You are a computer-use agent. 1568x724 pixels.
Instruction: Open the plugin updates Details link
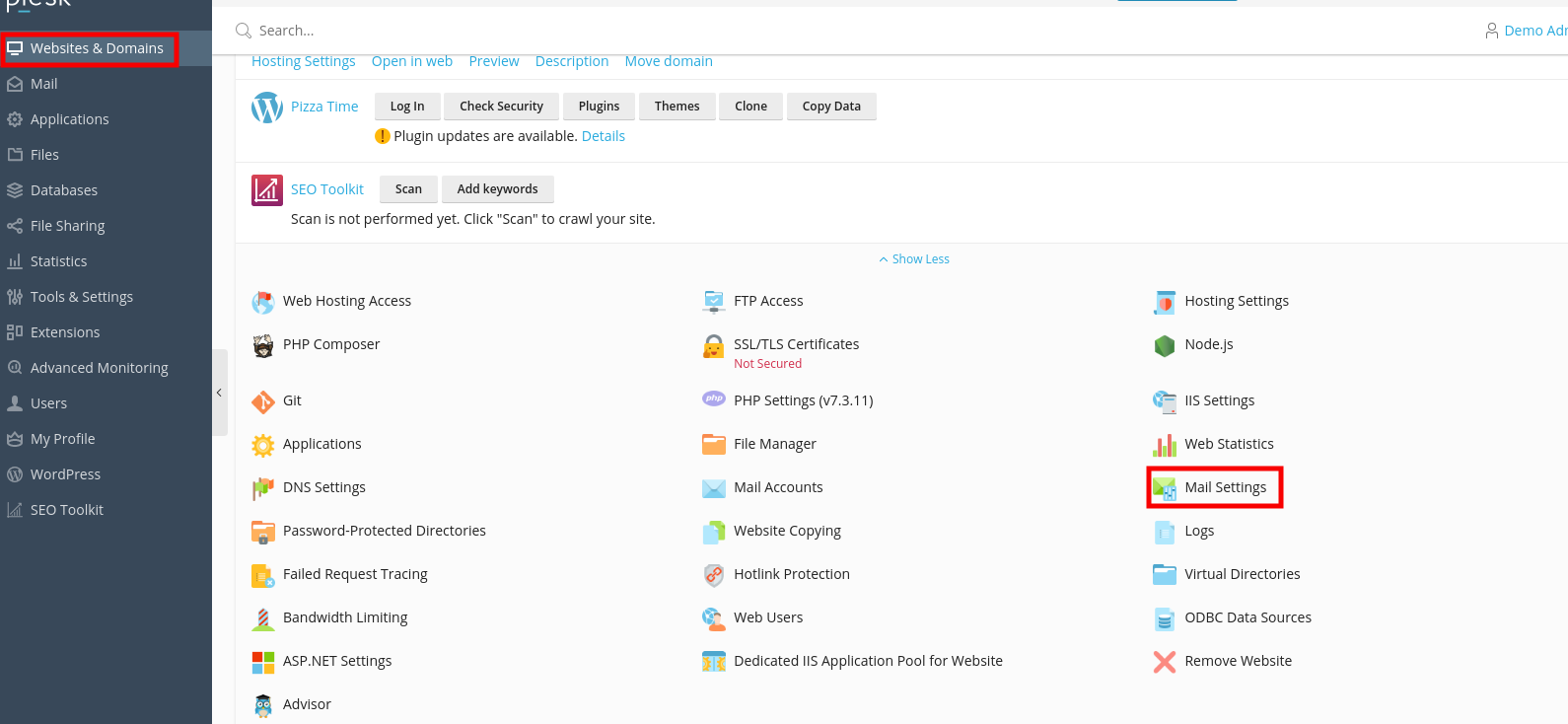pos(604,136)
